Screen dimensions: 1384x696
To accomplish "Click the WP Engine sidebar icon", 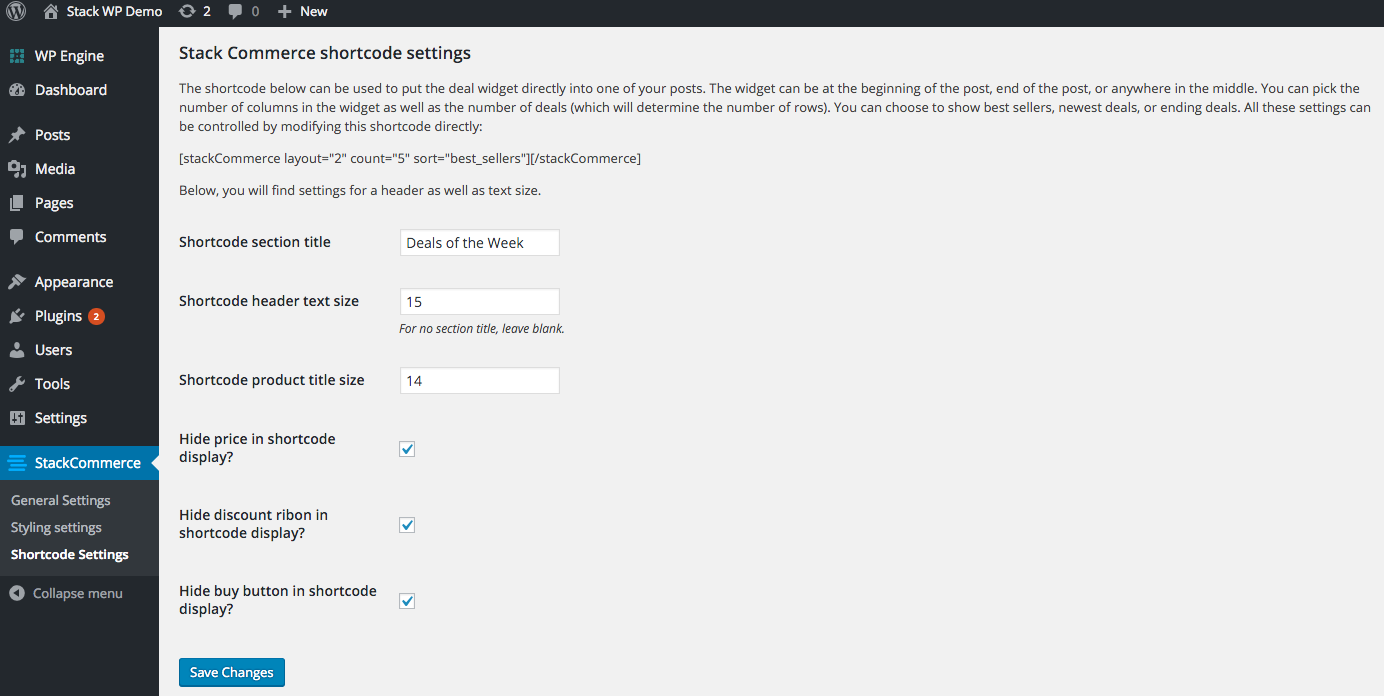I will [16, 56].
